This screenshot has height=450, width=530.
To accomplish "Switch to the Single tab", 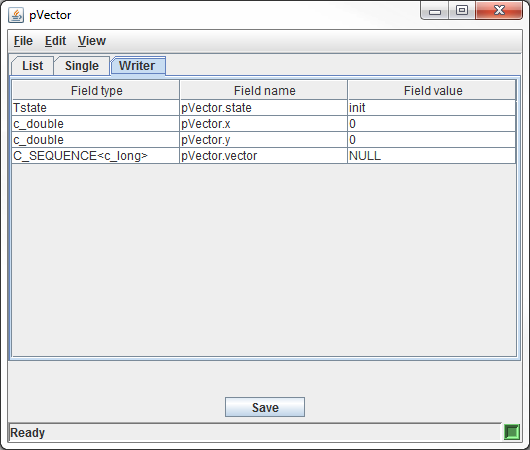I will click(82, 66).
